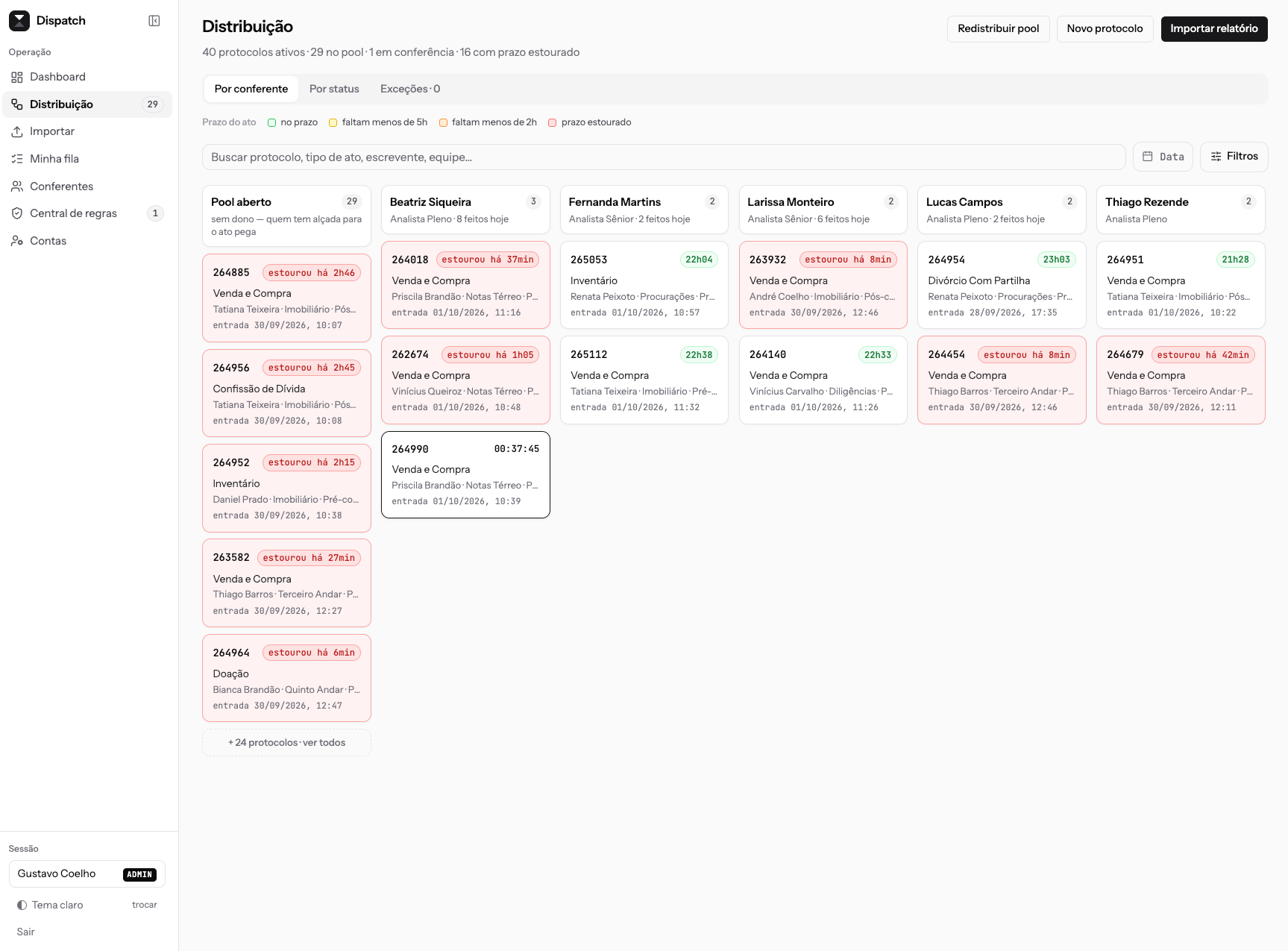Expand pool with +24 protocolos ver todos

(x=286, y=743)
